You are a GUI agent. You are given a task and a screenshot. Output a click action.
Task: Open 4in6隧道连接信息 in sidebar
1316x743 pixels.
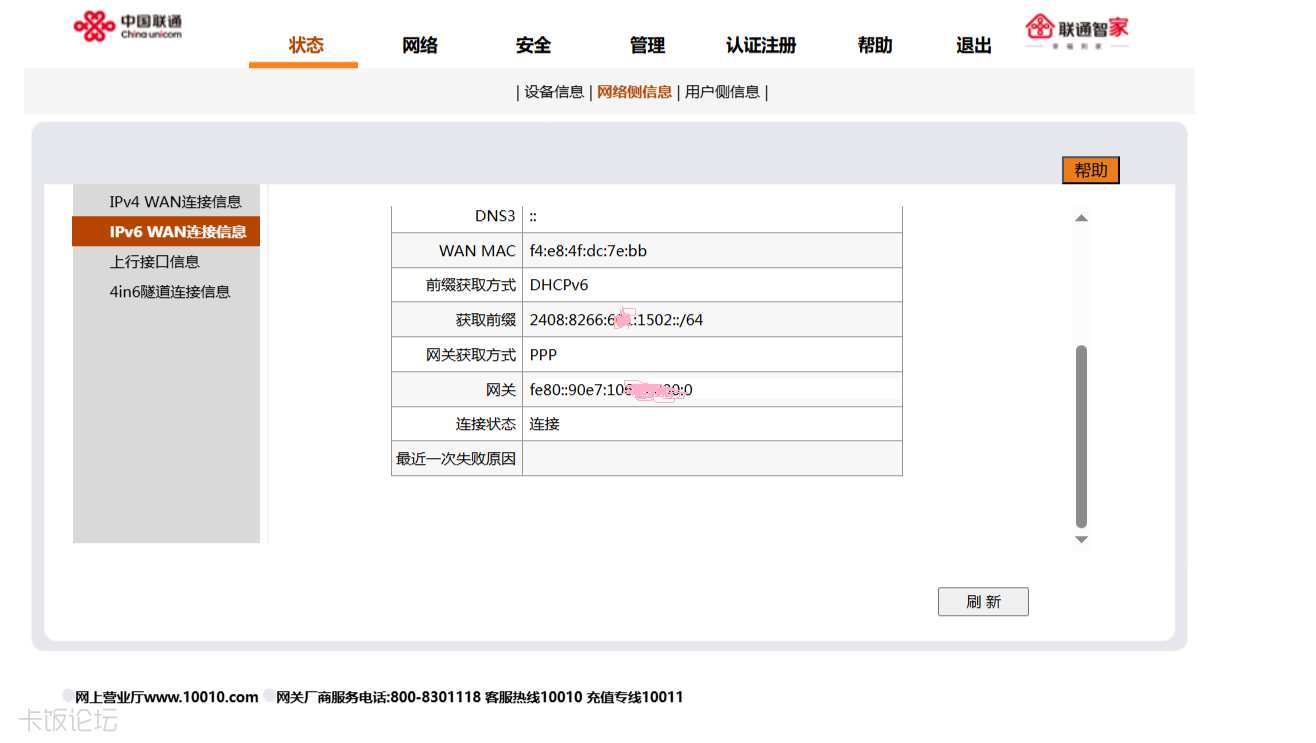pos(170,292)
